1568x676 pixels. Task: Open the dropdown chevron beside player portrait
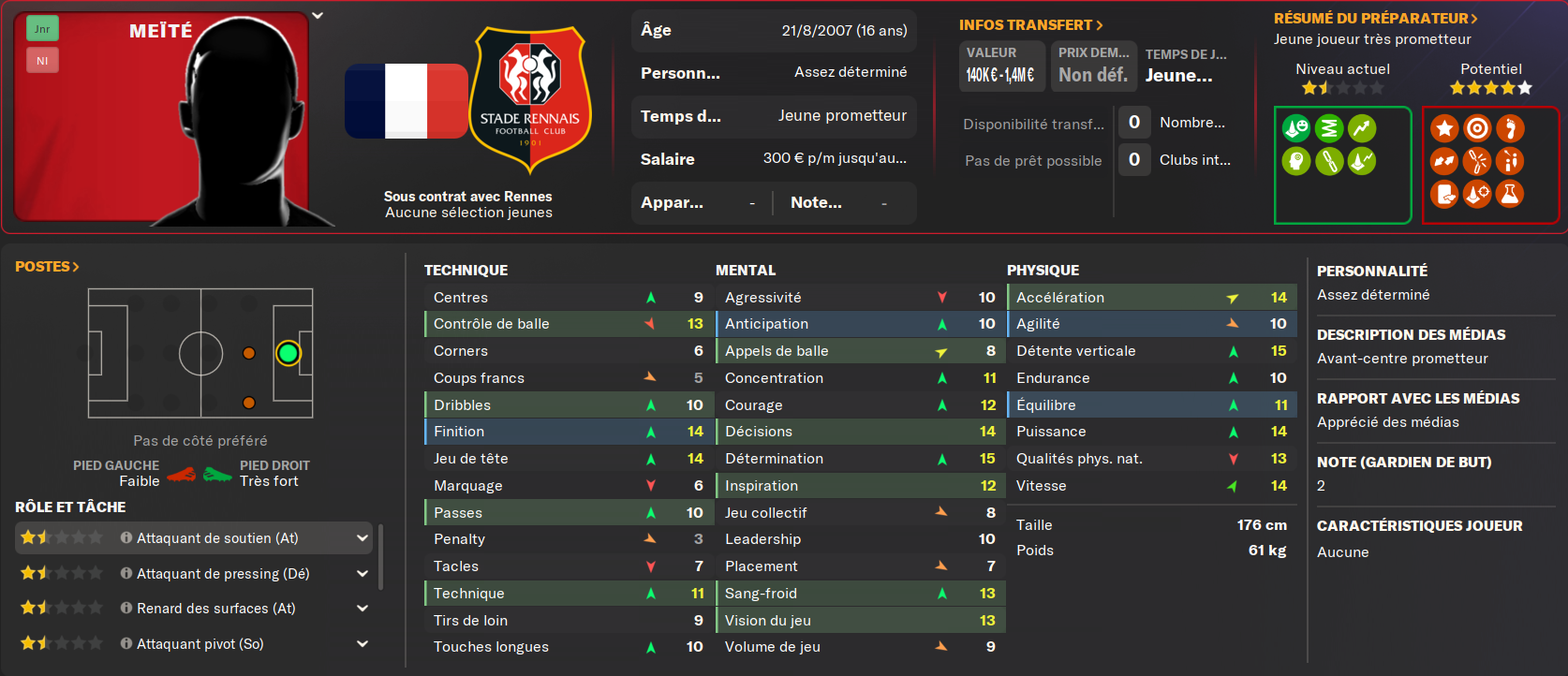[318, 16]
